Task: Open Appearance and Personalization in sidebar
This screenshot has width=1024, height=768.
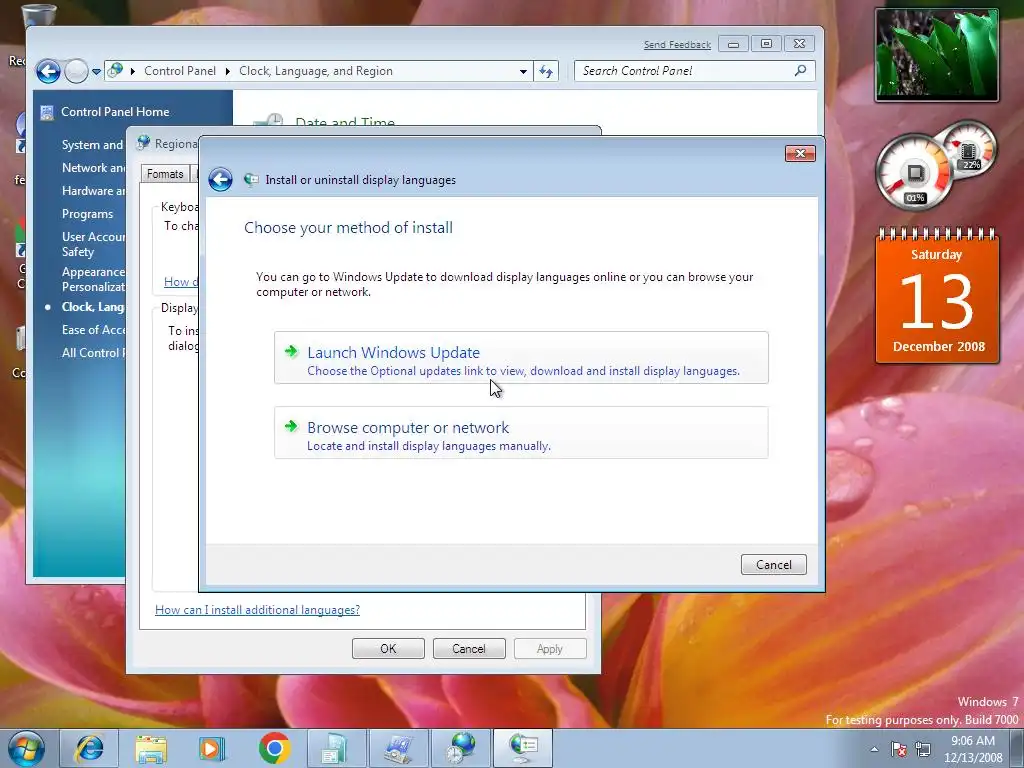Action: click(93, 280)
